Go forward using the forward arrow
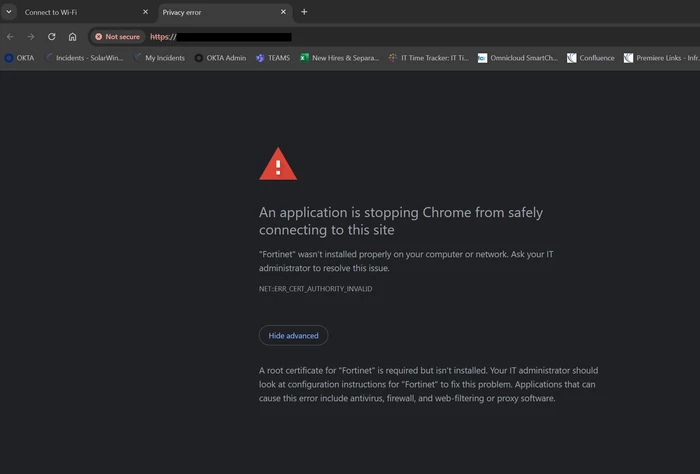 [31, 37]
